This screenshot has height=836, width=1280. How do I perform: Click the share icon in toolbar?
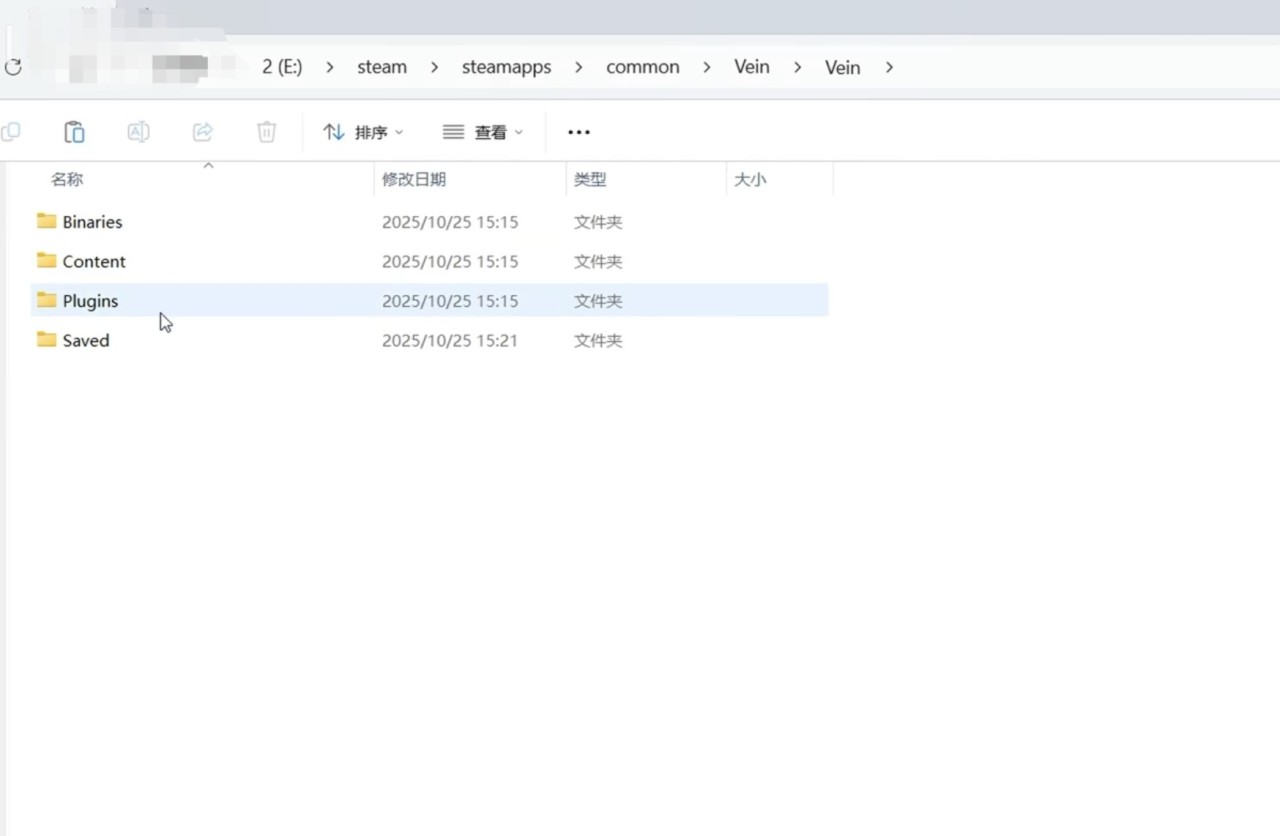point(202,132)
